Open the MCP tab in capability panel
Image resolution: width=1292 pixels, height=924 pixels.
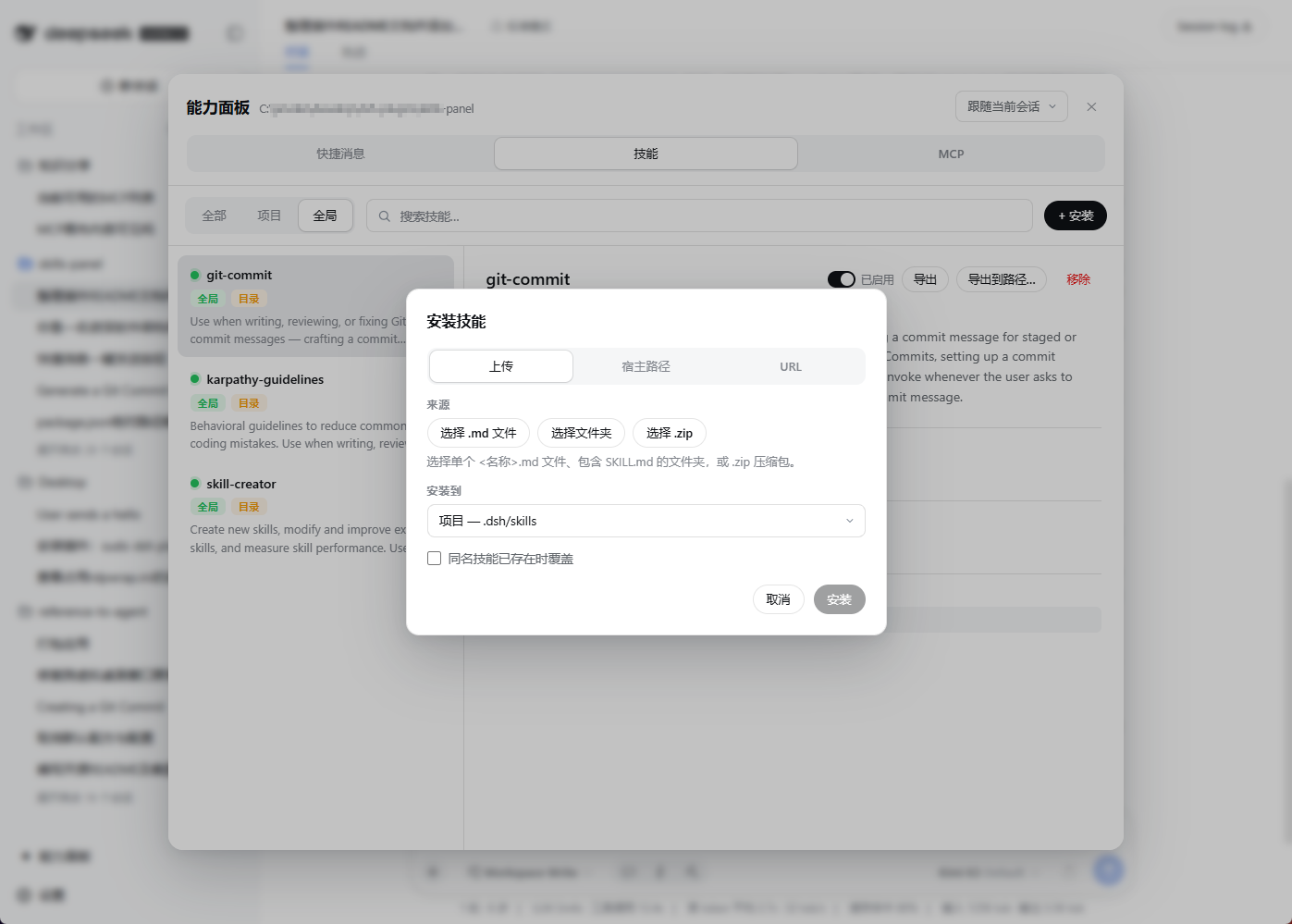[x=951, y=154]
